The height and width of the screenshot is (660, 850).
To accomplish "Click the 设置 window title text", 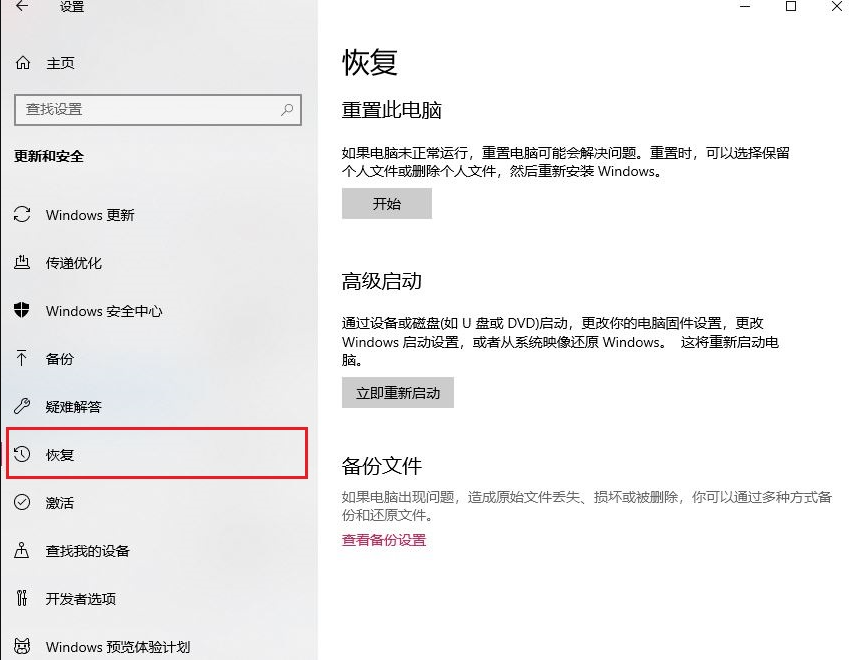I will click(x=72, y=7).
